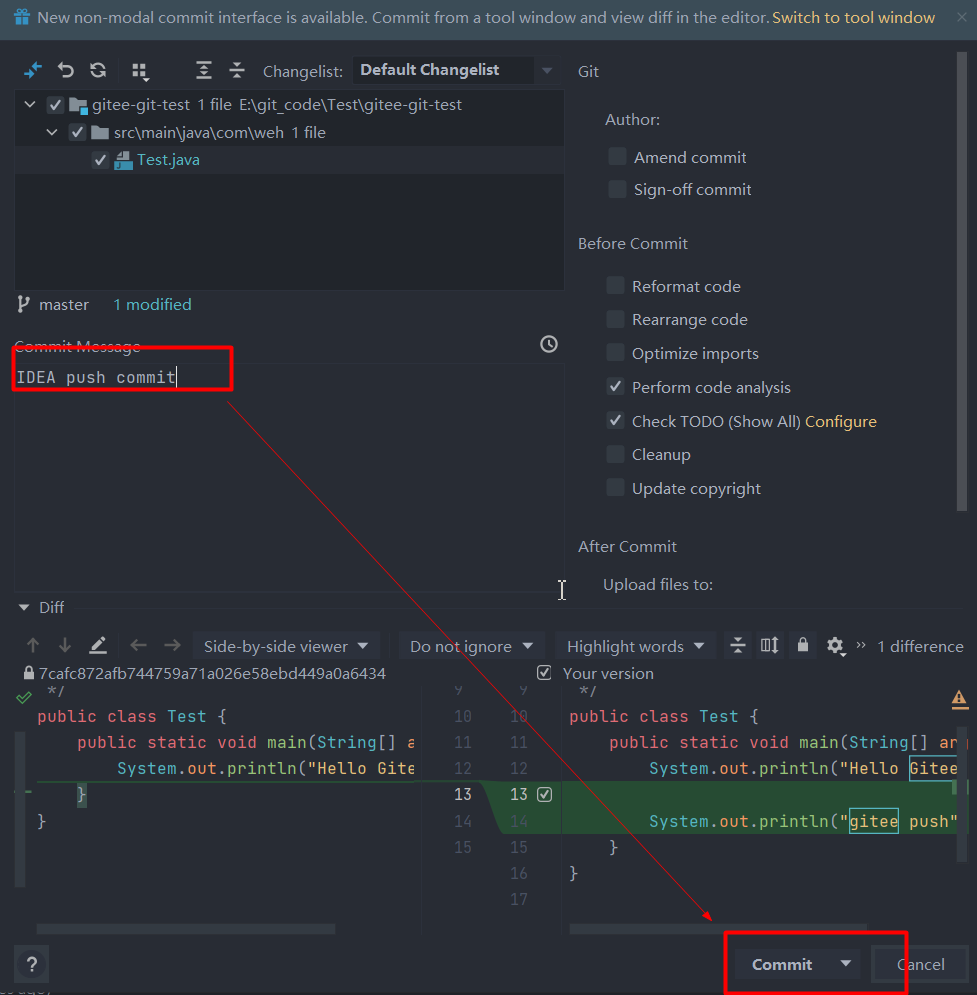Click the Expand All icon
Image resolution: width=977 pixels, height=995 pixels.
(x=204, y=70)
